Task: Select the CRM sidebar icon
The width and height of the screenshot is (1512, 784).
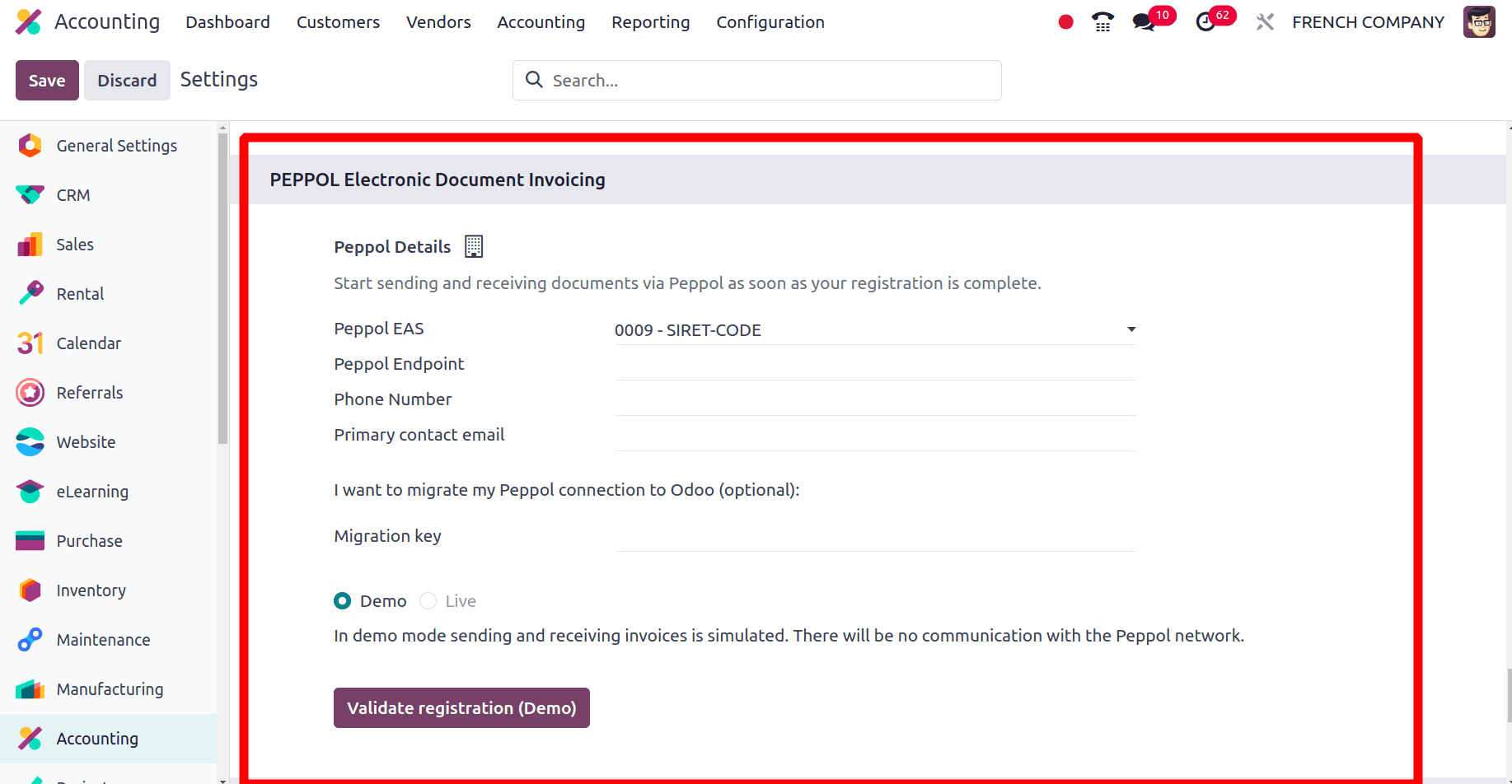Action: click(x=30, y=195)
